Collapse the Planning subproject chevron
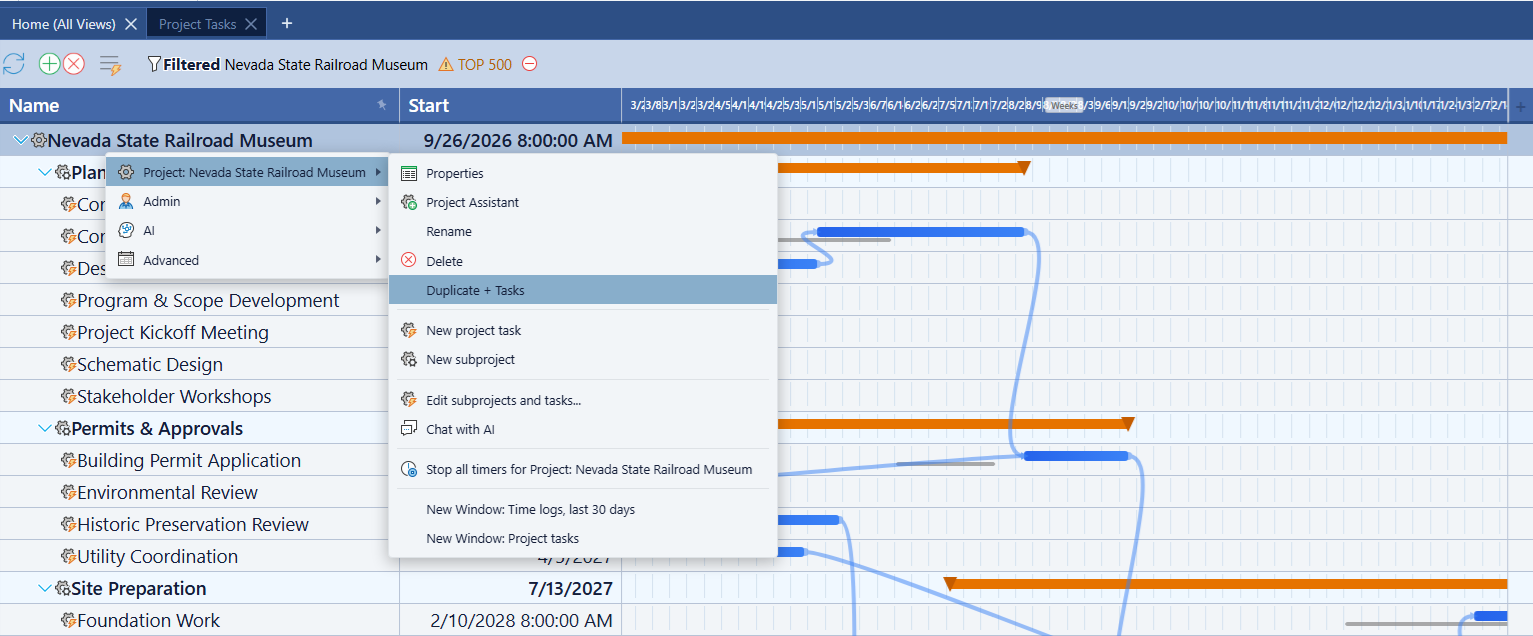1533x636 pixels. (x=44, y=173)
